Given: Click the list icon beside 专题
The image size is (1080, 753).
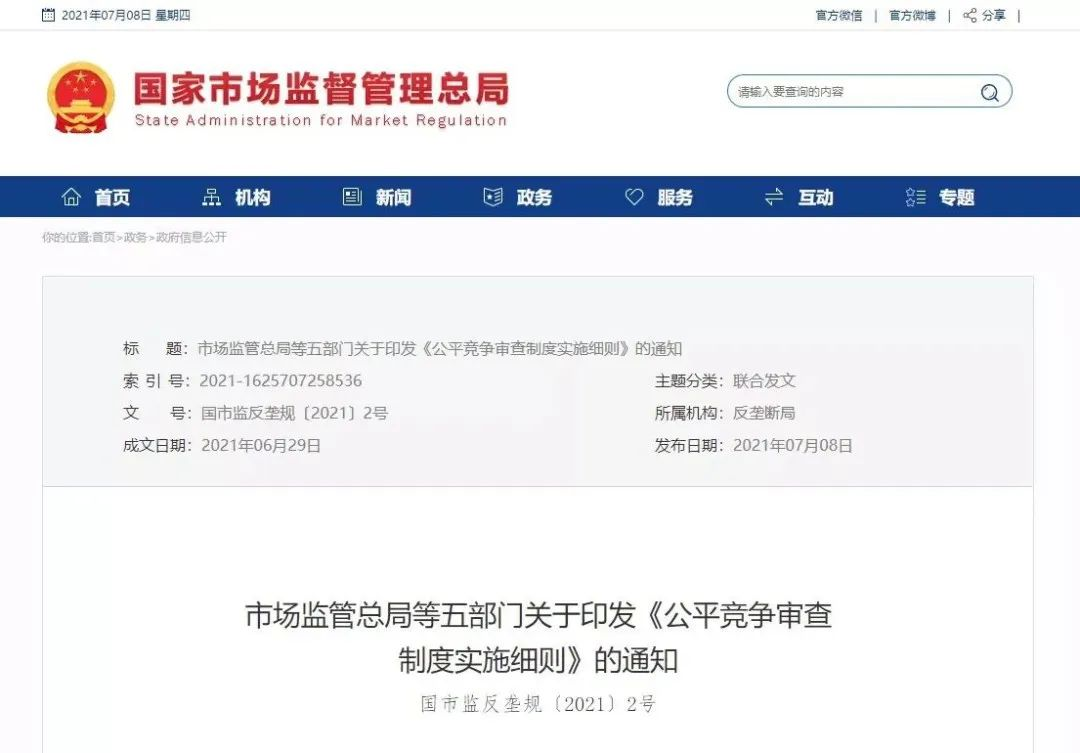Looking at the screenshot, I should [x=915, y=197].
